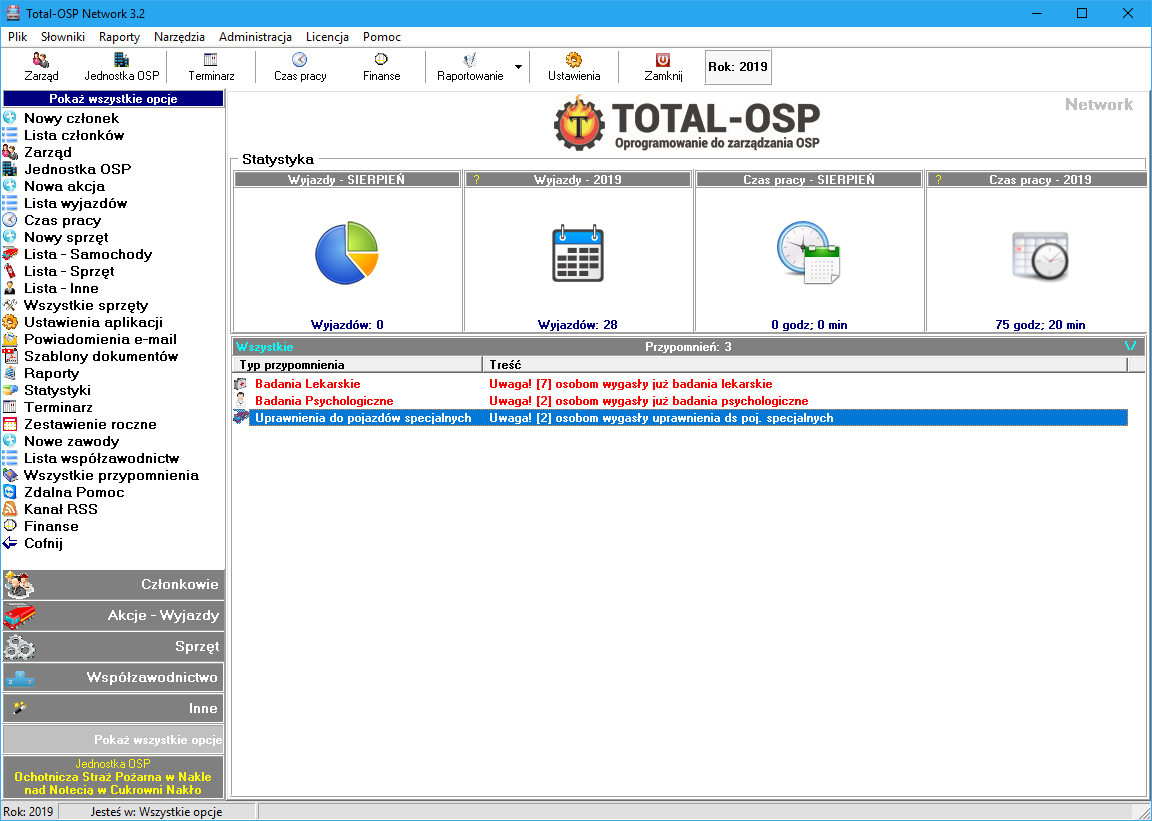This screenshot has height=821, width=1152.
Task: Select Uprawnienia do pojazdów specjalnych row
Action: point(680,417)
